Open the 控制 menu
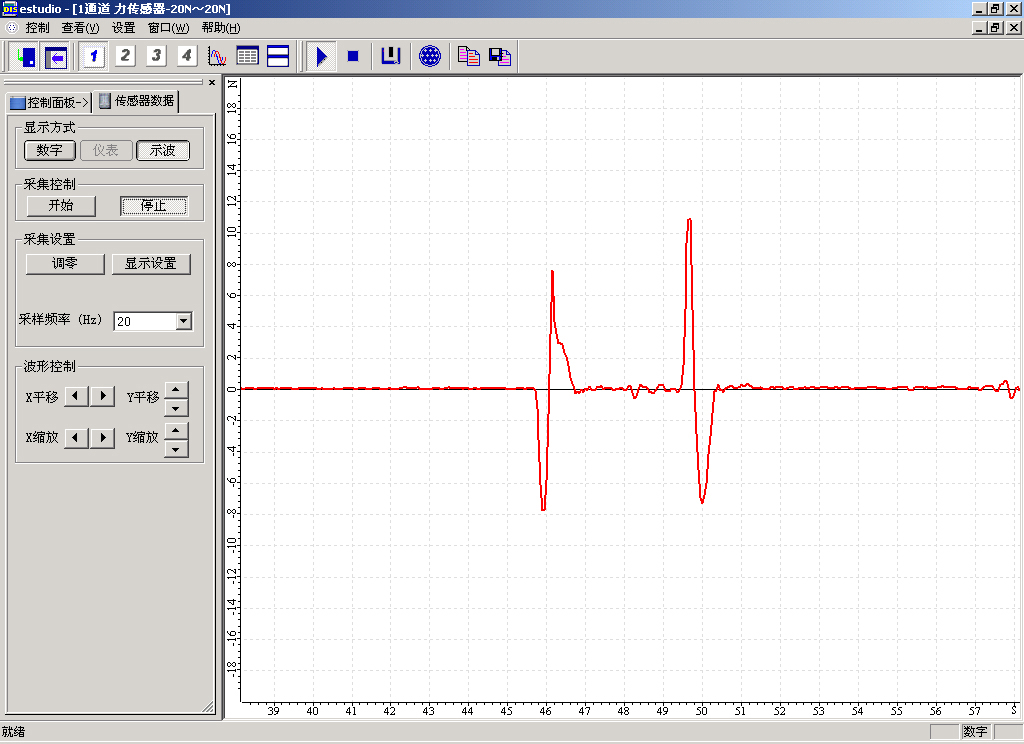The image size is (1024, 744). tap(37, 28)
